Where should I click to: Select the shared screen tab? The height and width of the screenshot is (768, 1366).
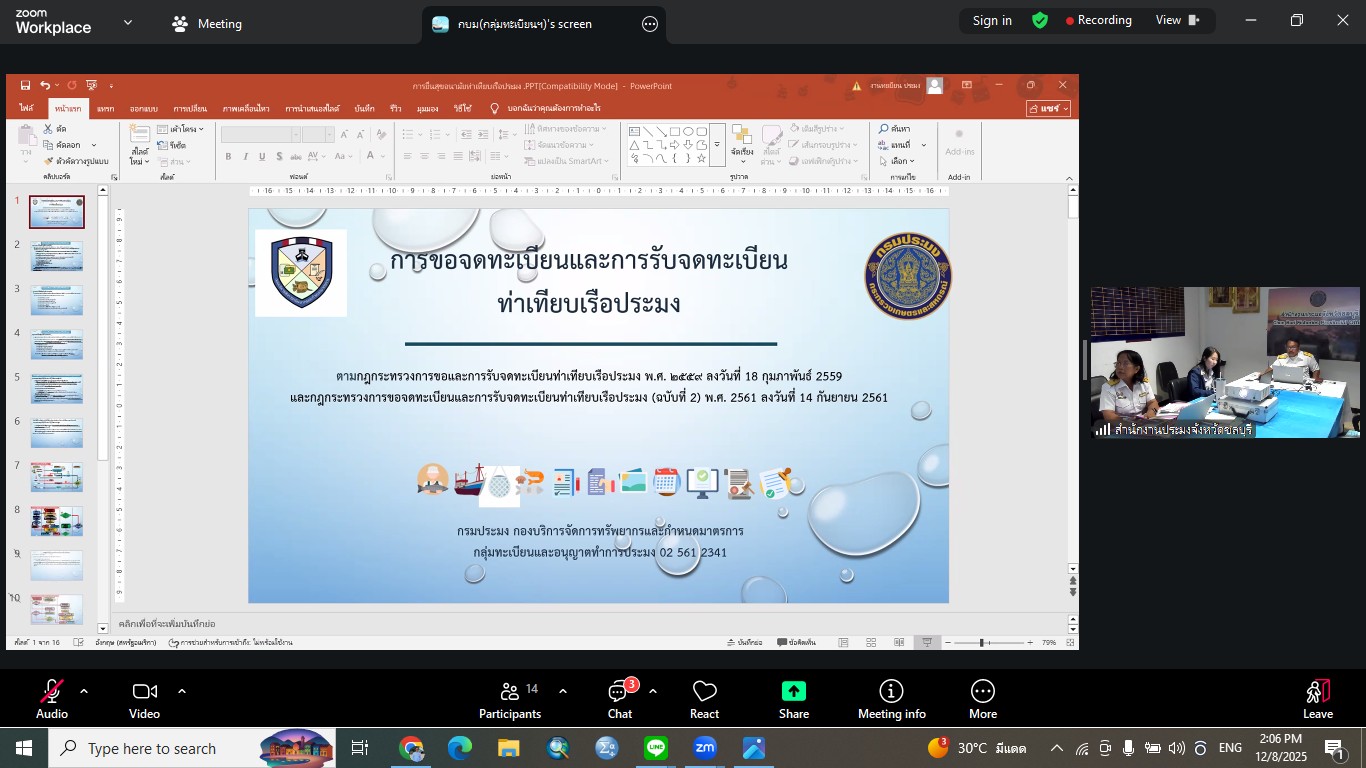[525, 24]
